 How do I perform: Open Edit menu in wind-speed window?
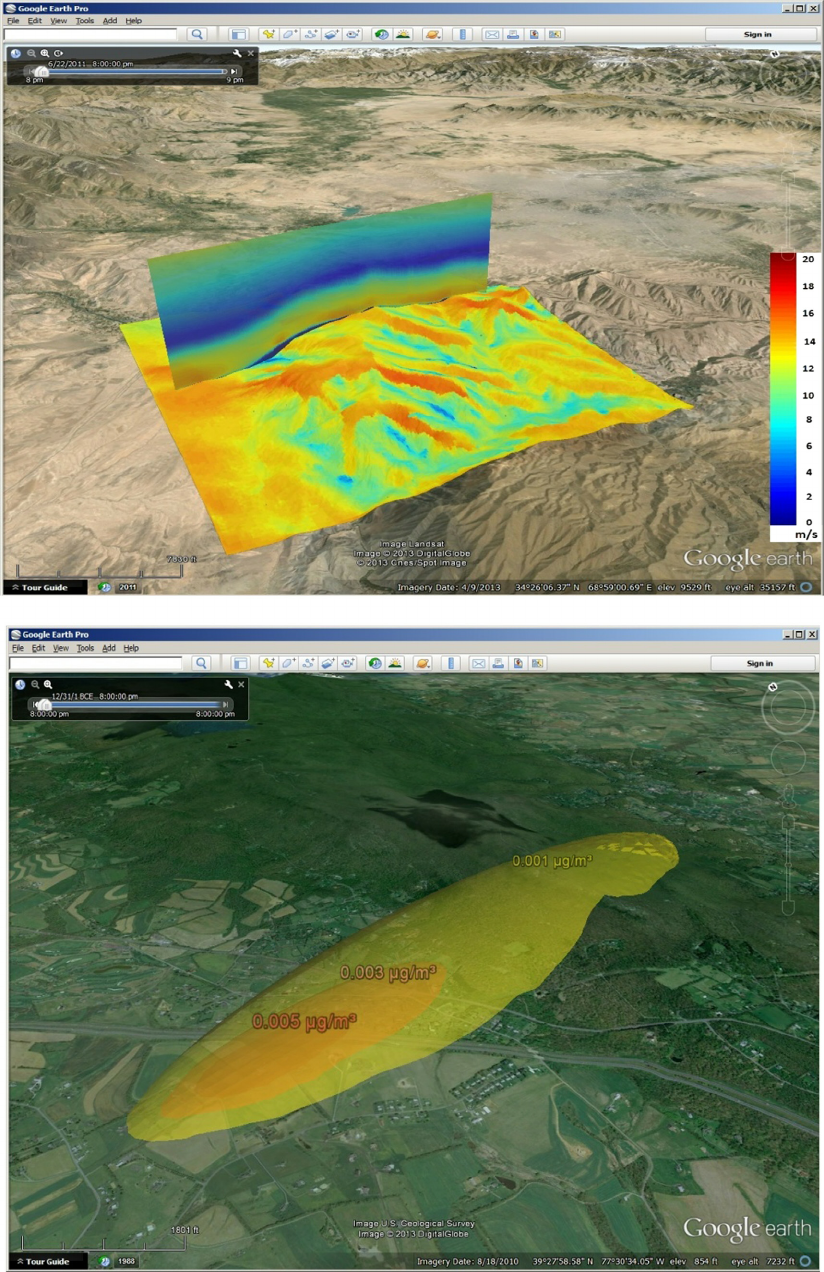pyautogui.click(x=35, y=20)
